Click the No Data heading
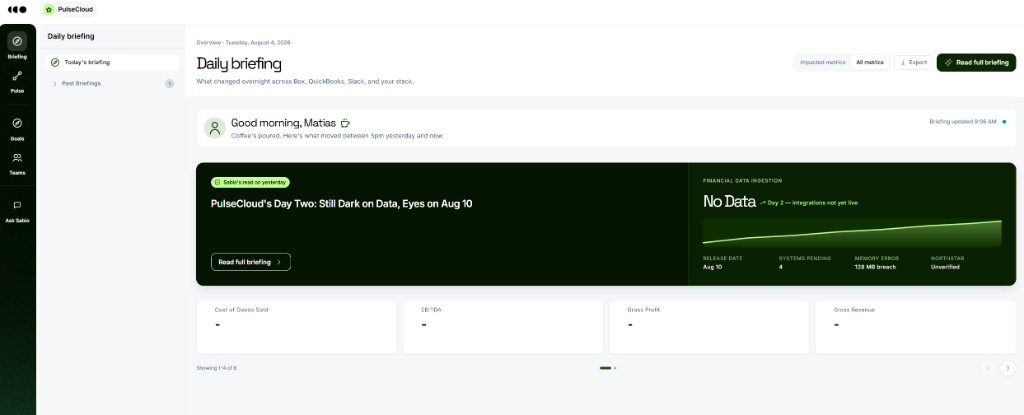This screenshot has height=415, width=1024. pyautogui.click(x=729, y=202)
